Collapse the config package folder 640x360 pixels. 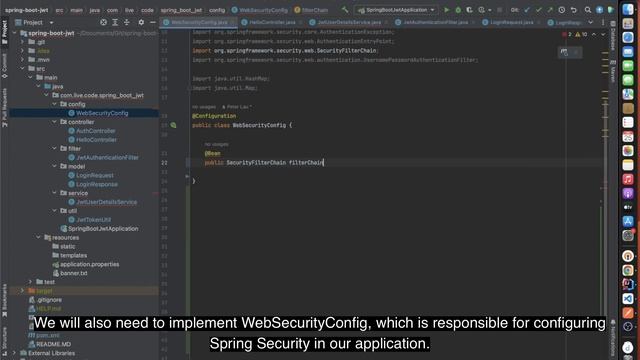pyautogui.click(x=54, y=104)
